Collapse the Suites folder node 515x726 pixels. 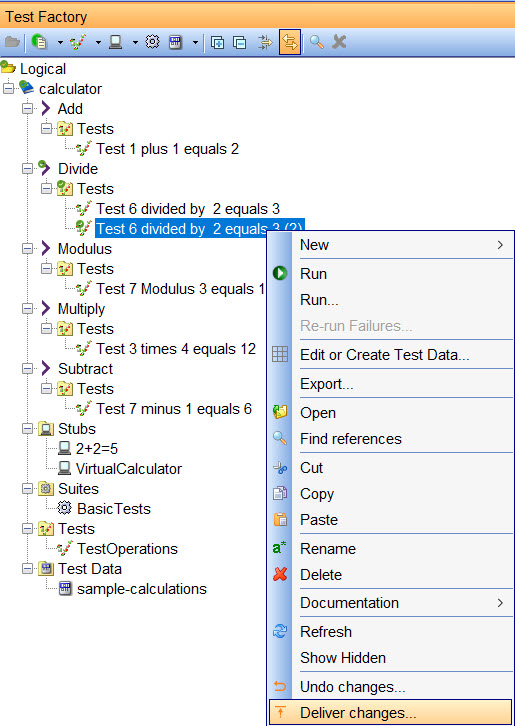(x=28, y=488)
